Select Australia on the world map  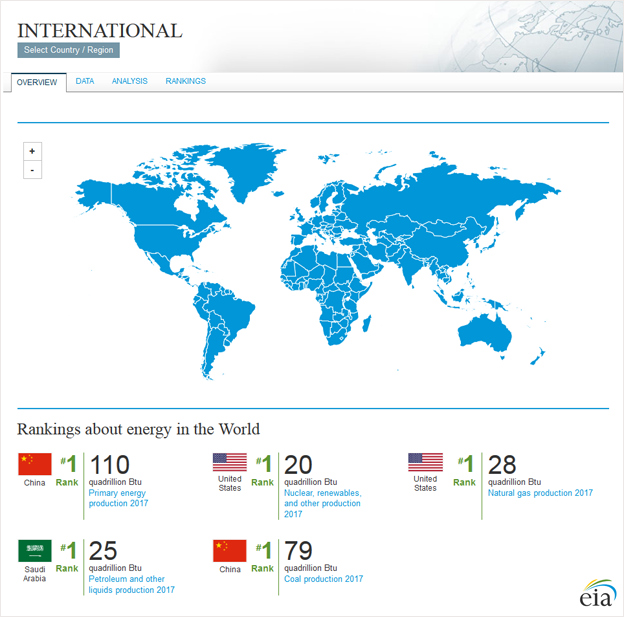(x=484, y=334)
